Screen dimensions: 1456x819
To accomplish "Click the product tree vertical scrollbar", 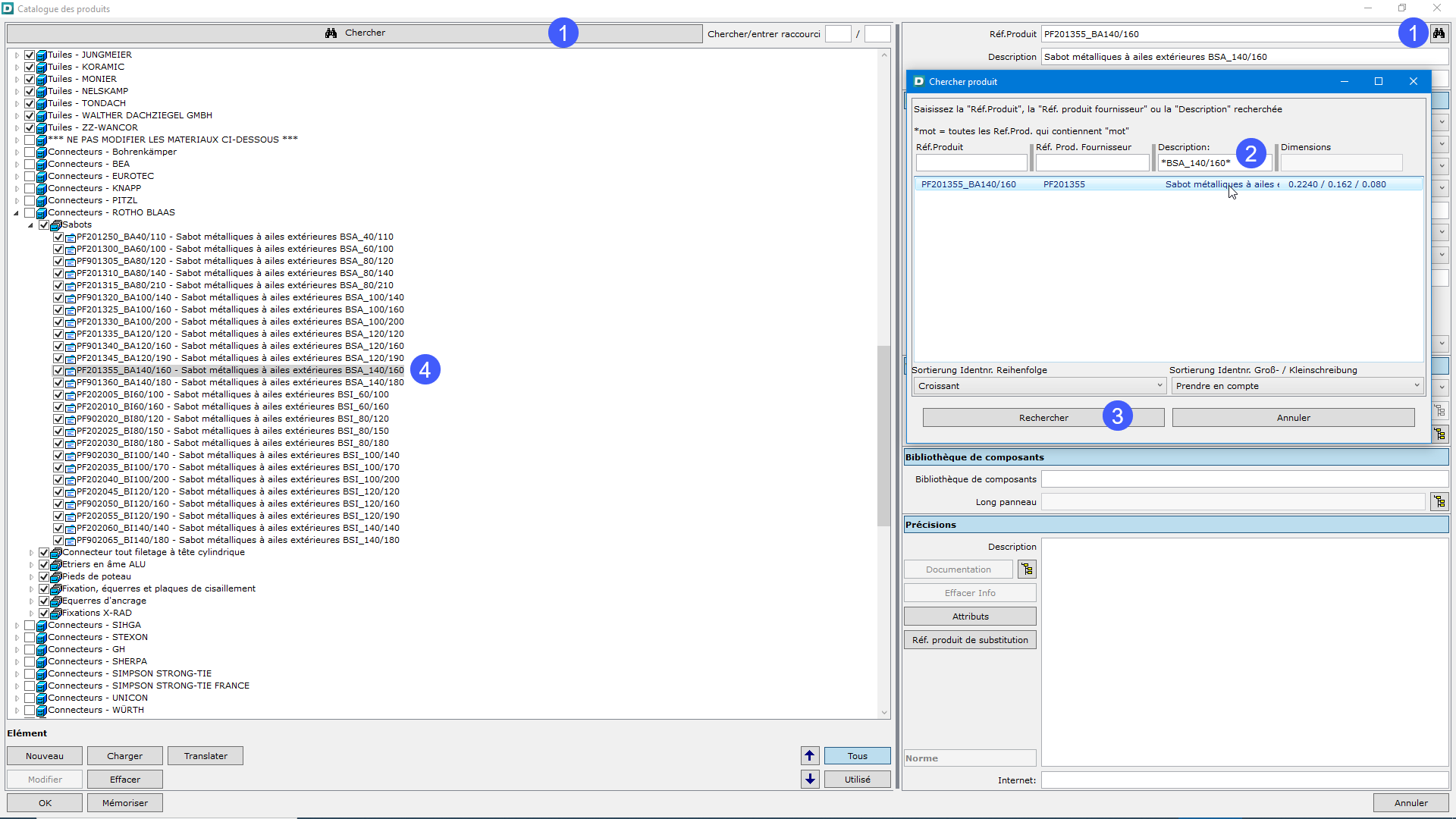I will (883, 435).
